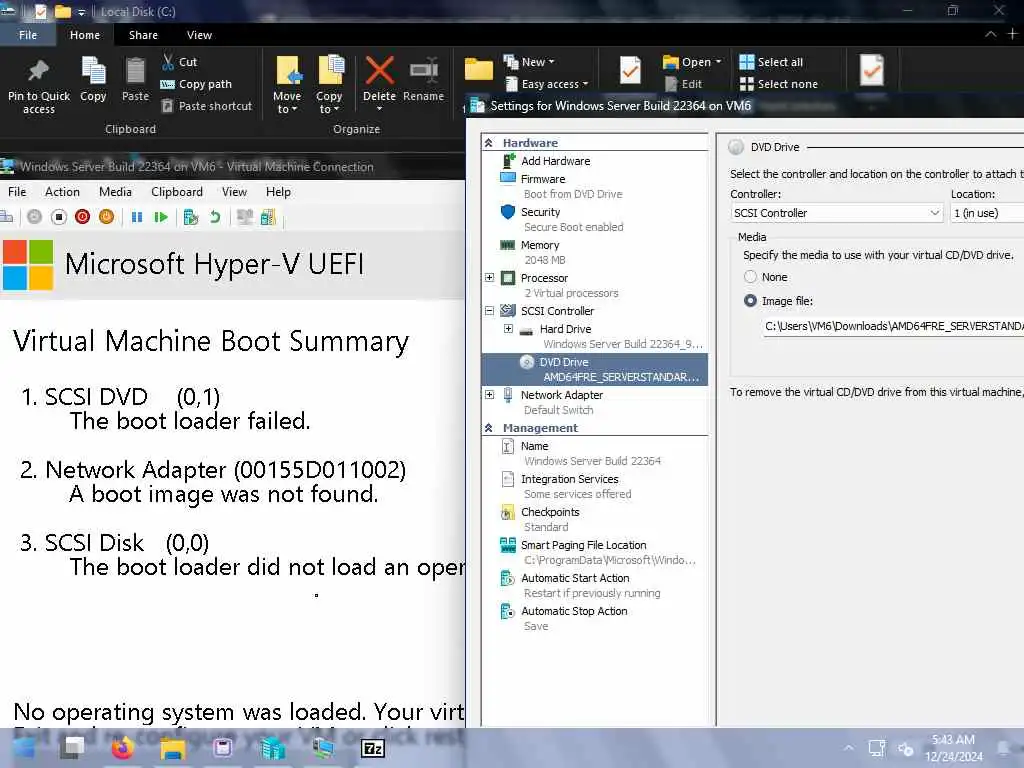
Task: Collapse the Management section header
Action: (x=488, y=428)
